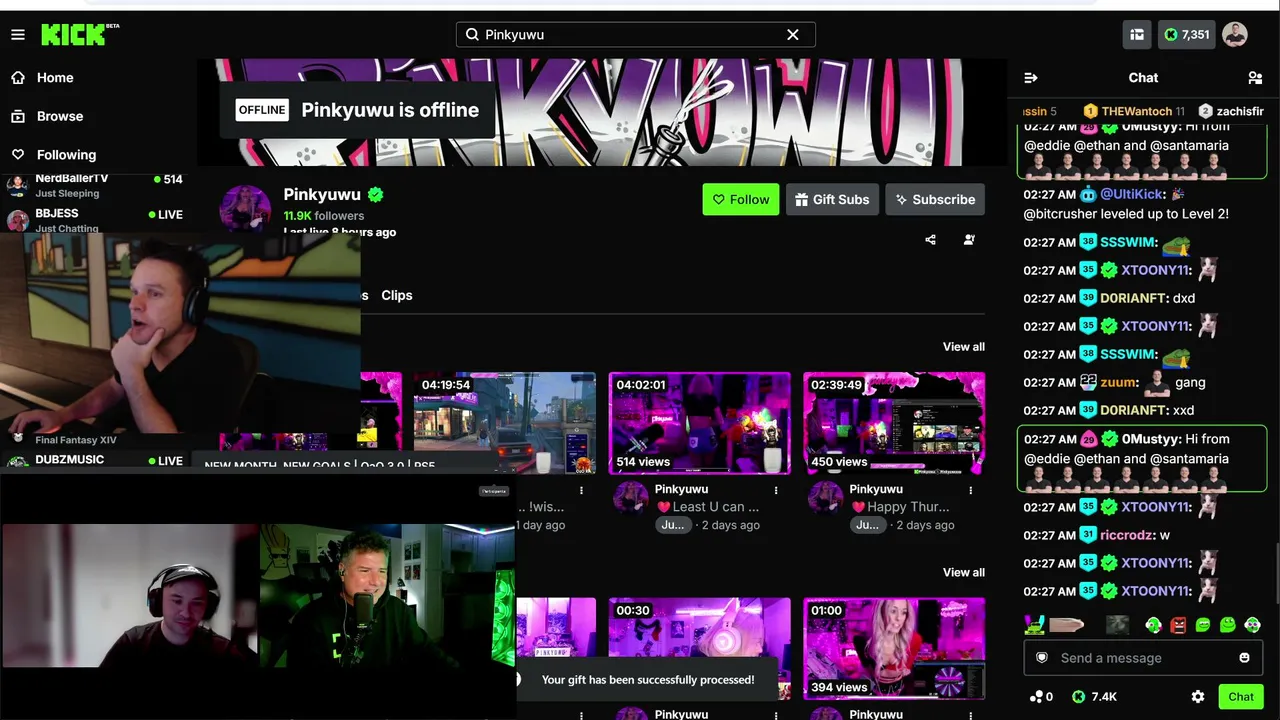Open options for the '!wis...' video
The height and width of the screenshot is (720, 1280).
coord(582,490)
